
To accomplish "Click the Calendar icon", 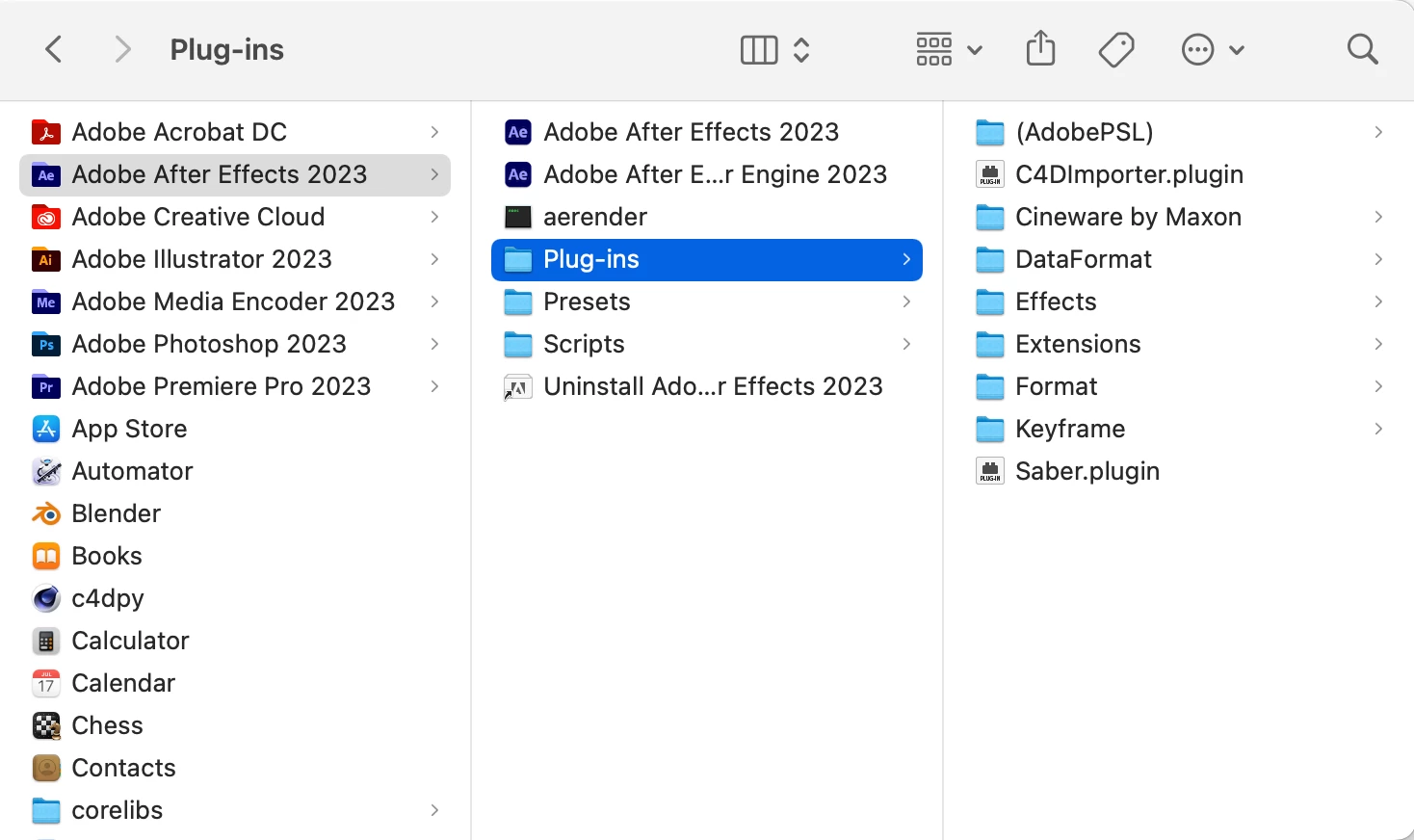I will pos(46,683).
